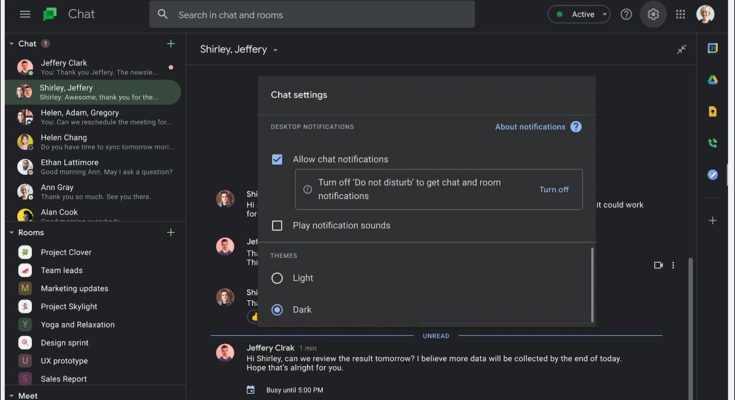The image size is (735, 400).
Task: Start a new chat with plus icon
Action: (x=170, y=44)
